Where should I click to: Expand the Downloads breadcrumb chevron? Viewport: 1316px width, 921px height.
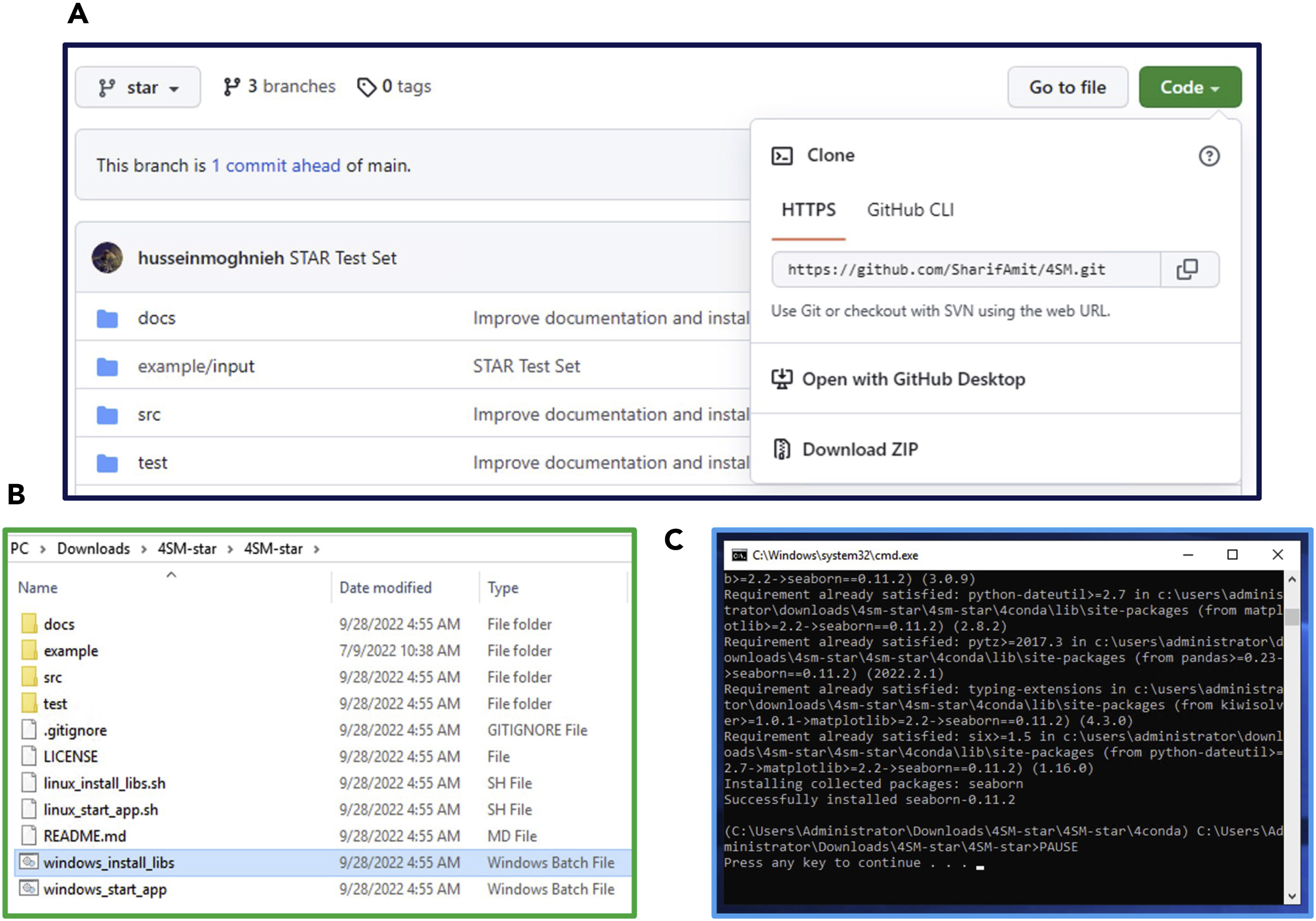pyautogui.click(x=144, y=549)
